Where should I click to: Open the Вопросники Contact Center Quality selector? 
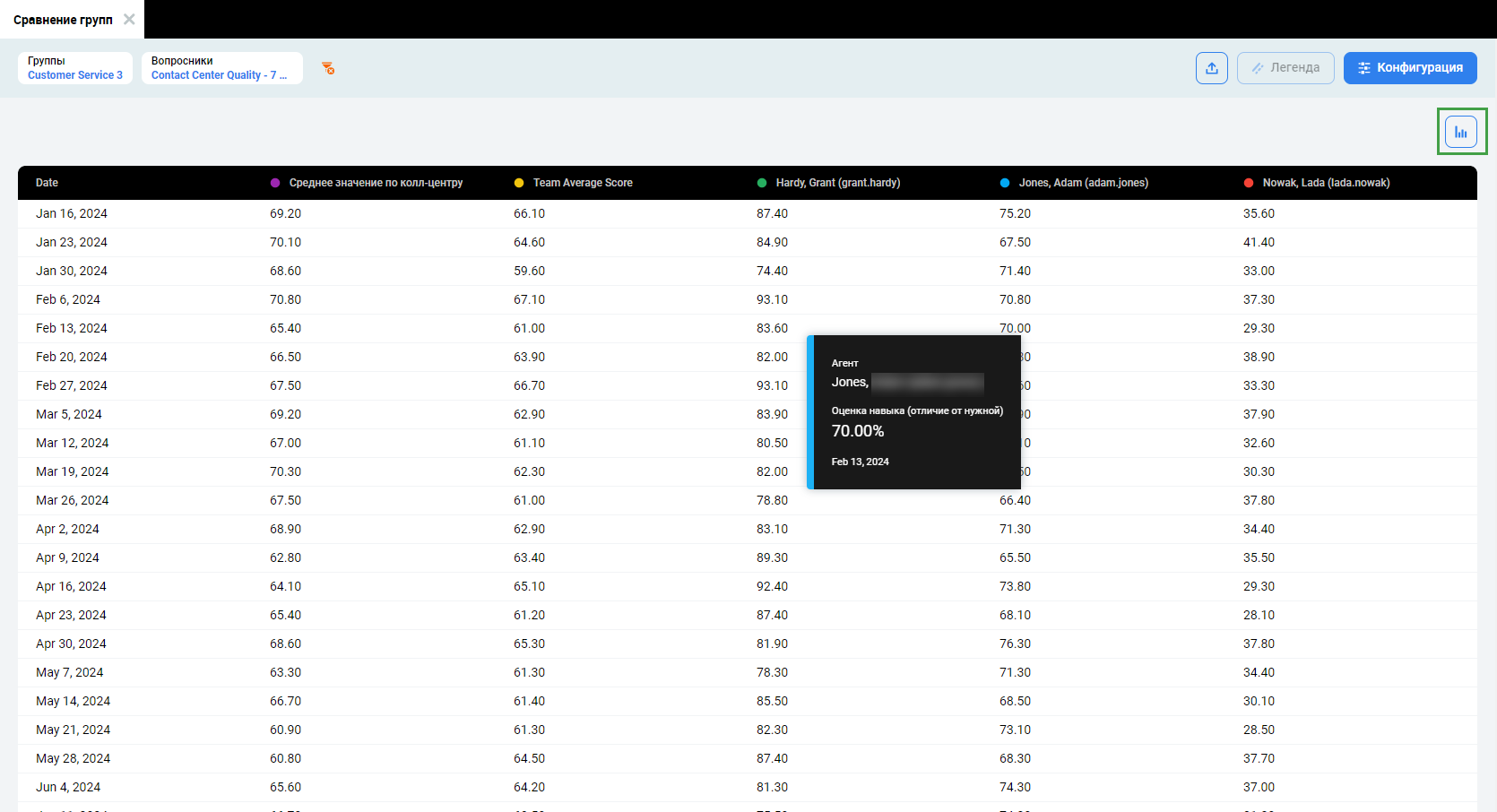tap(221, 68)
